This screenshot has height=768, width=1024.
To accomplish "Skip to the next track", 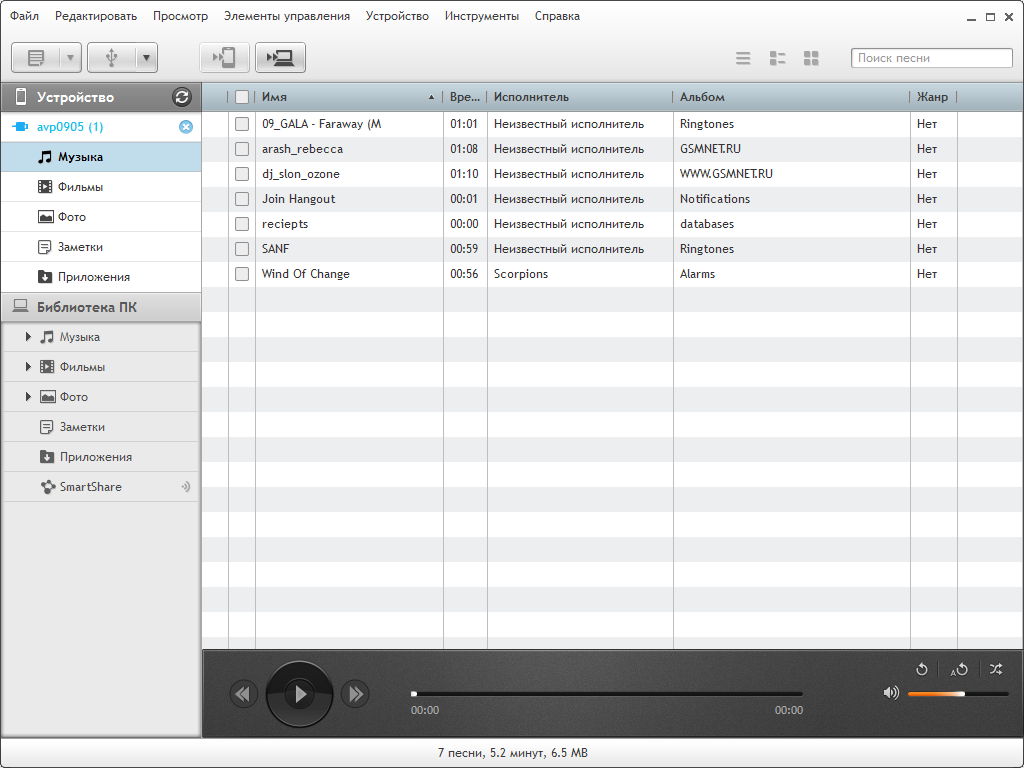I will click(355, 693).
